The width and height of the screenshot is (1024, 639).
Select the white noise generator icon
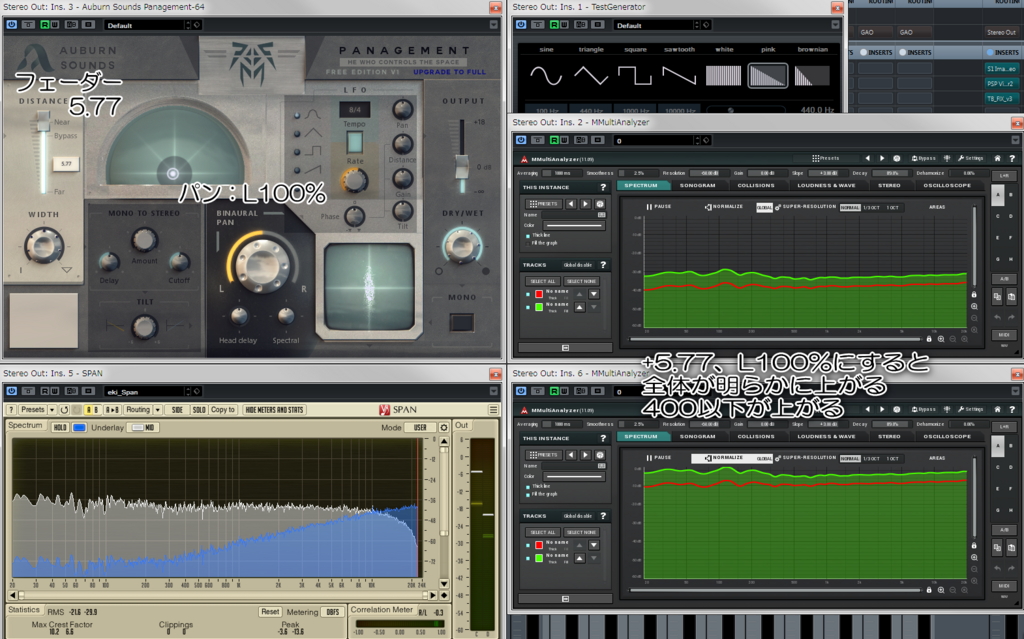724,76
